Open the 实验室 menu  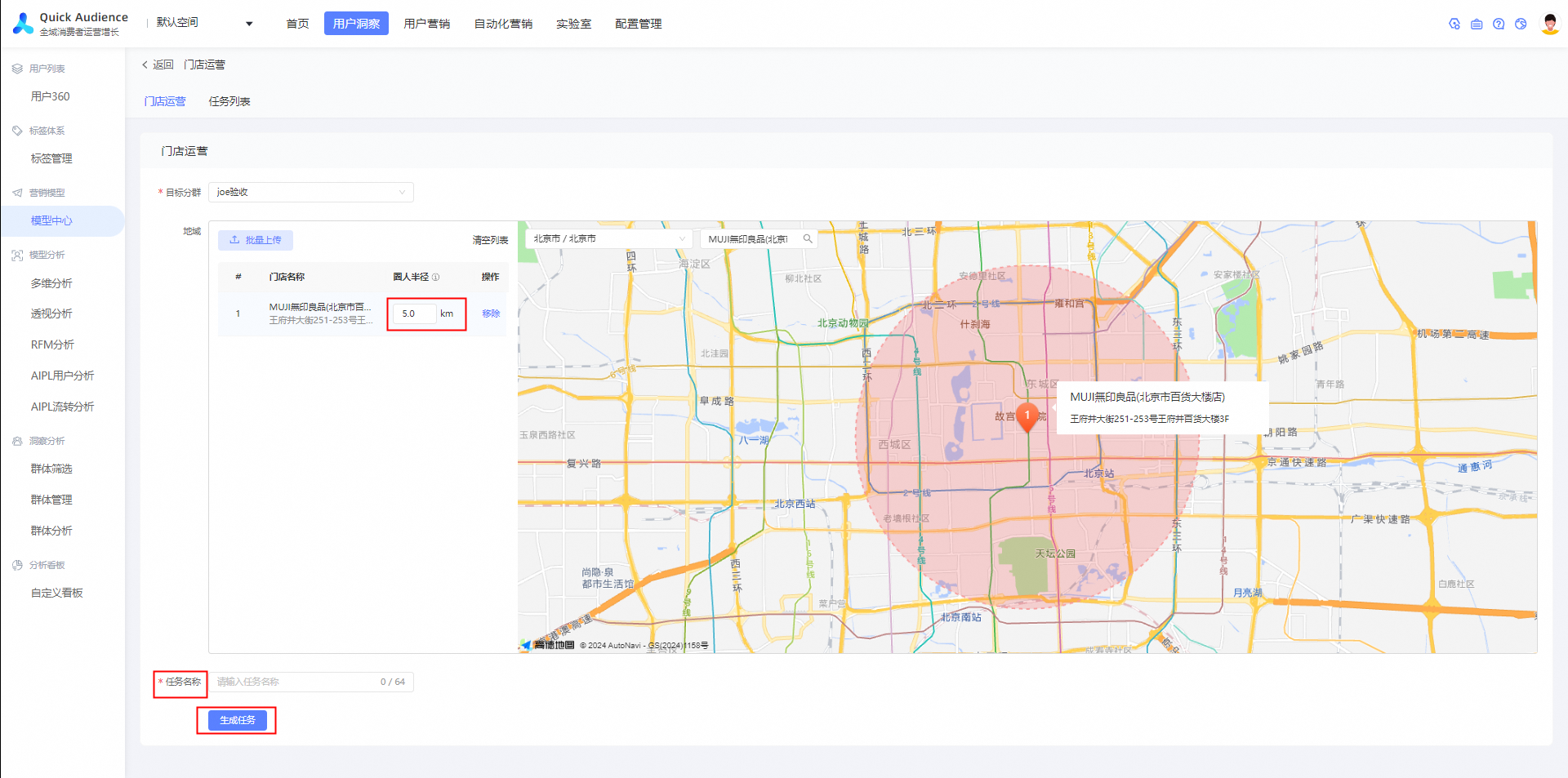(573, 24)
